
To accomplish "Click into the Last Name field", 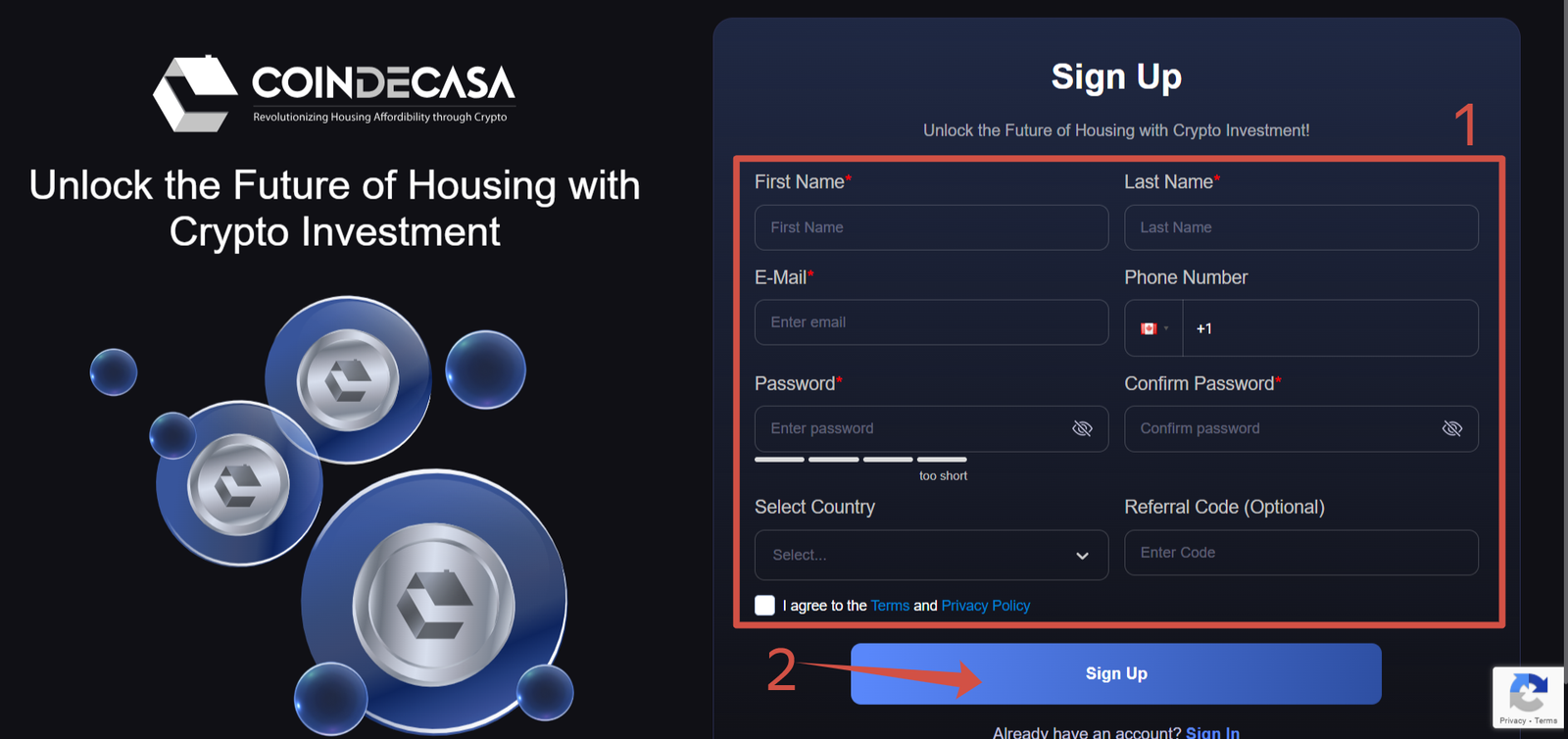I will pos(1300,227).
